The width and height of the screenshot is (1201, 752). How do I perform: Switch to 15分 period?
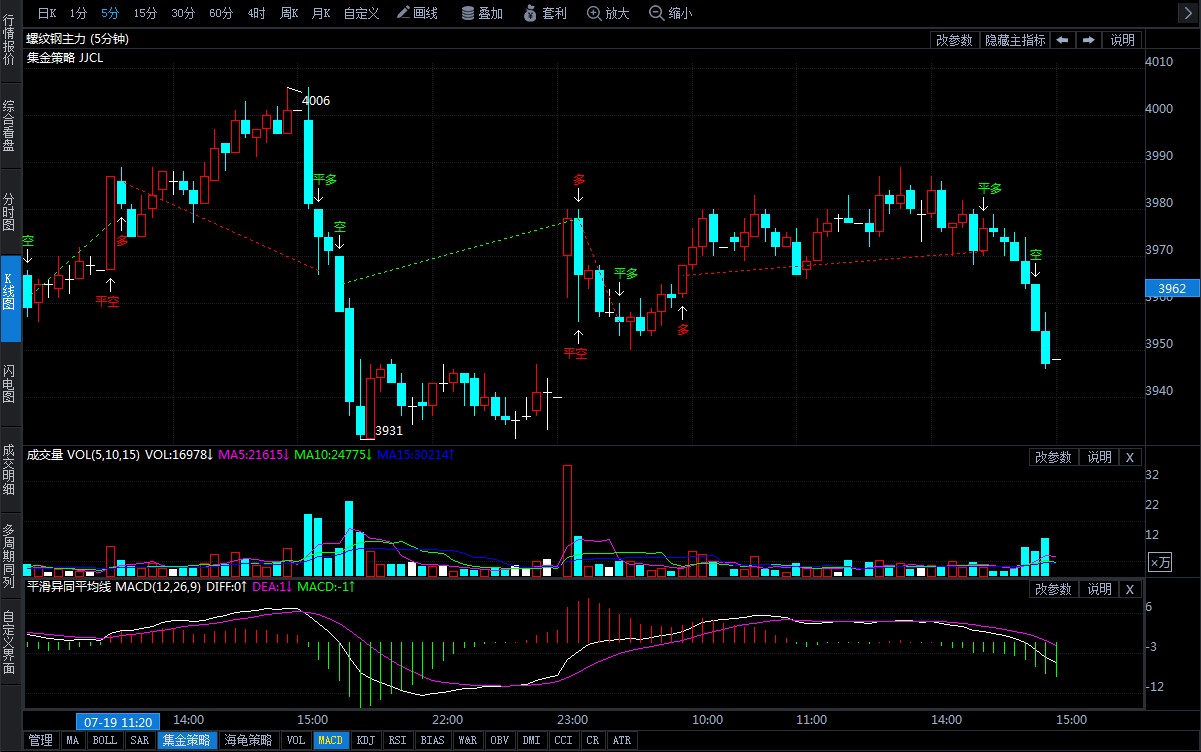(145, 13)
